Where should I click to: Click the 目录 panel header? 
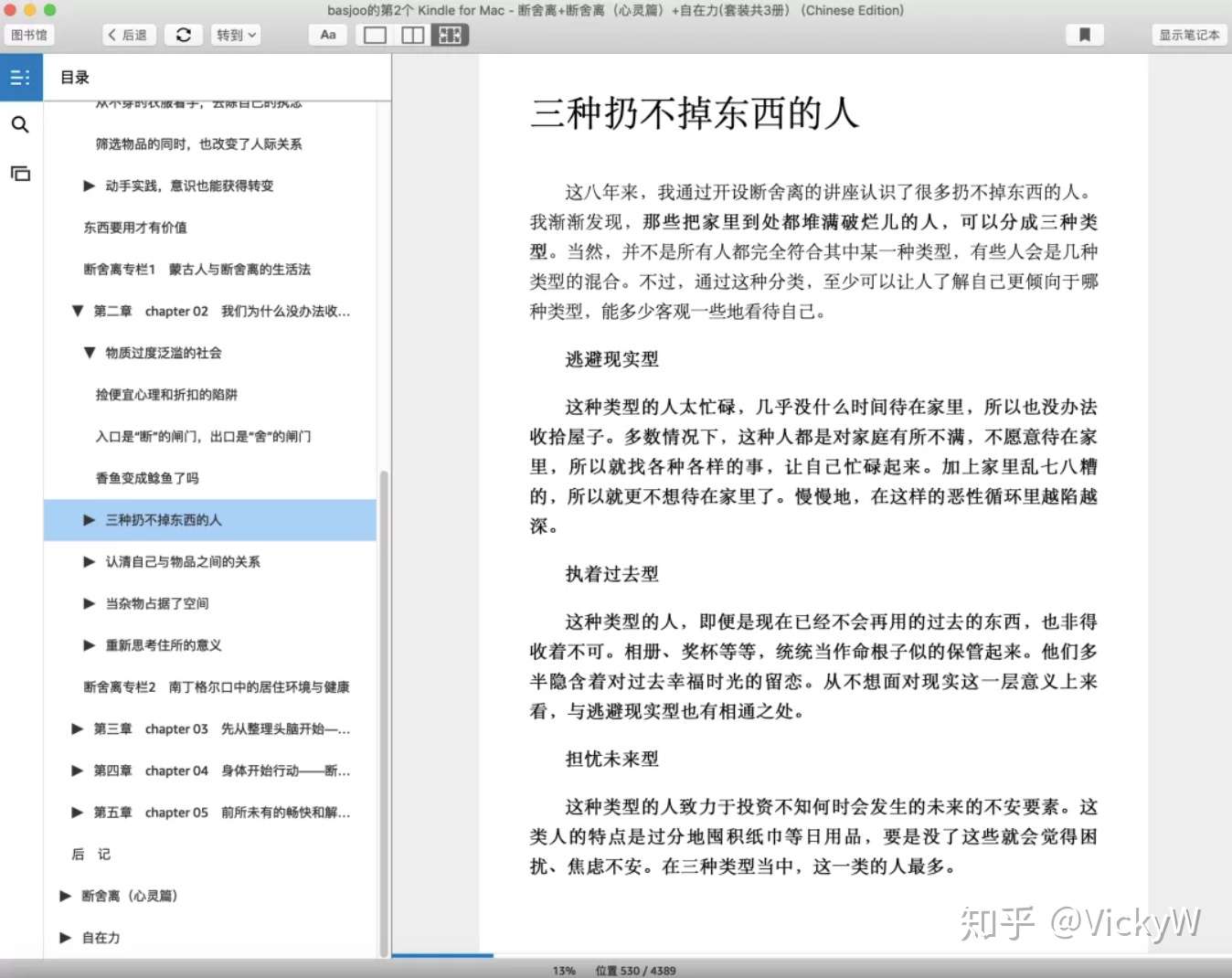pyautogui.click(x=75, y=78)
